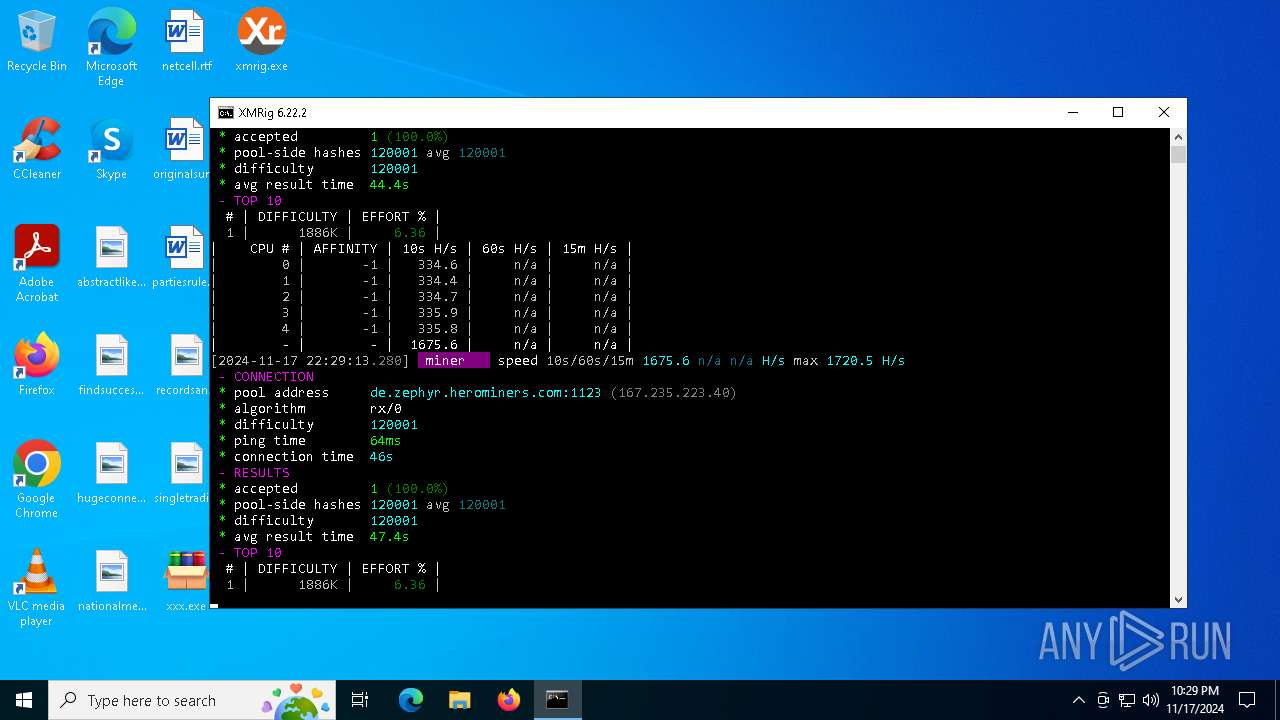Open Google Chrome desktop shortcut
The height and width of the screenshot is (720, 1280).
[37, 480]
